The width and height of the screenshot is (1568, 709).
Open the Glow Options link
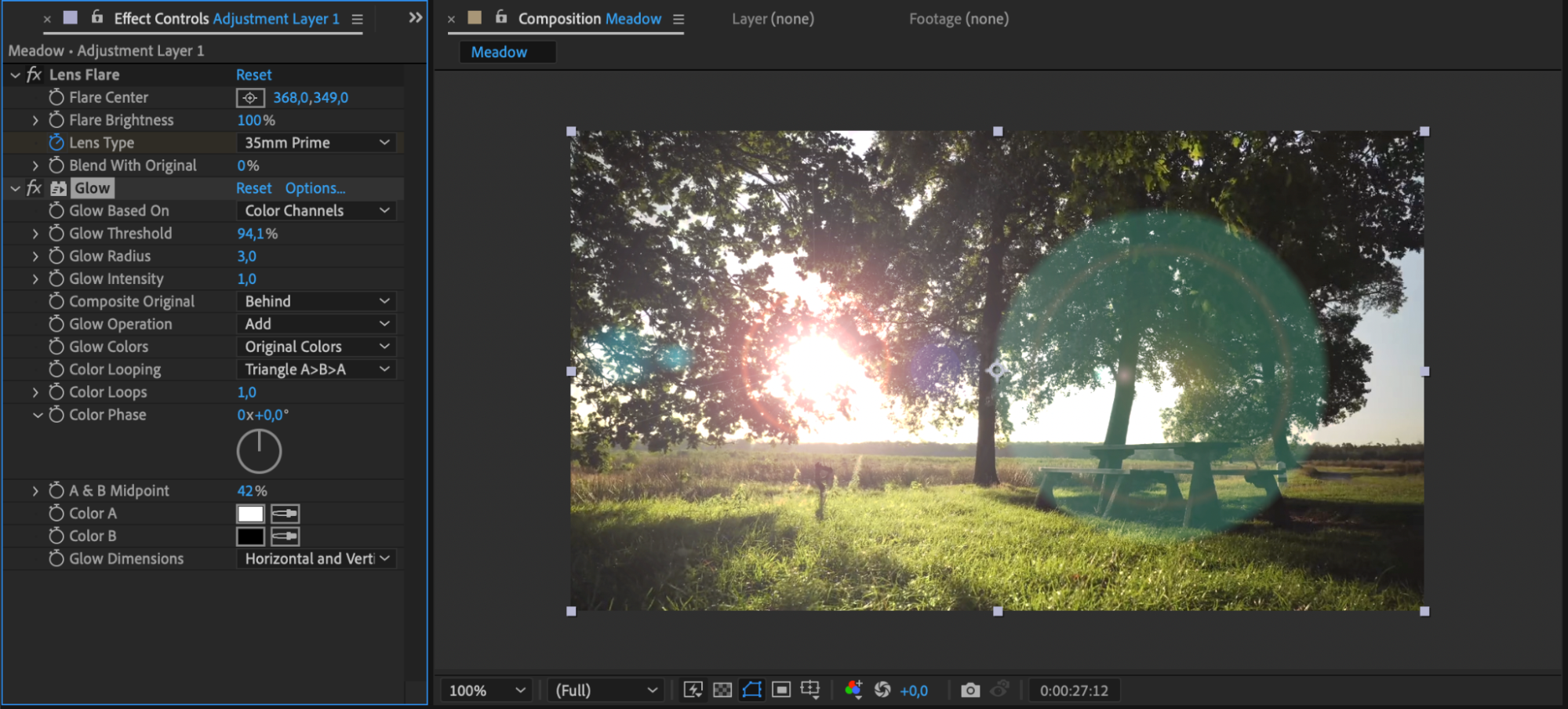[315, 188]
